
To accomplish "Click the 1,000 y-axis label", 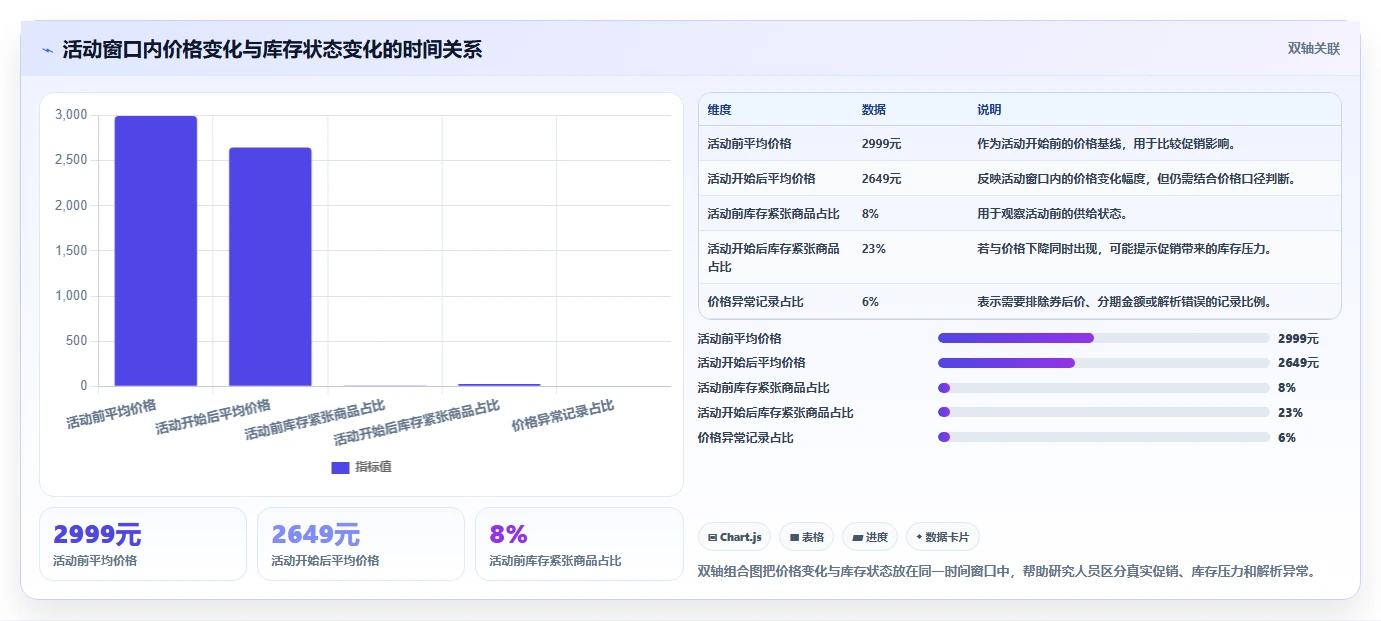I will (x=71, y=296).
